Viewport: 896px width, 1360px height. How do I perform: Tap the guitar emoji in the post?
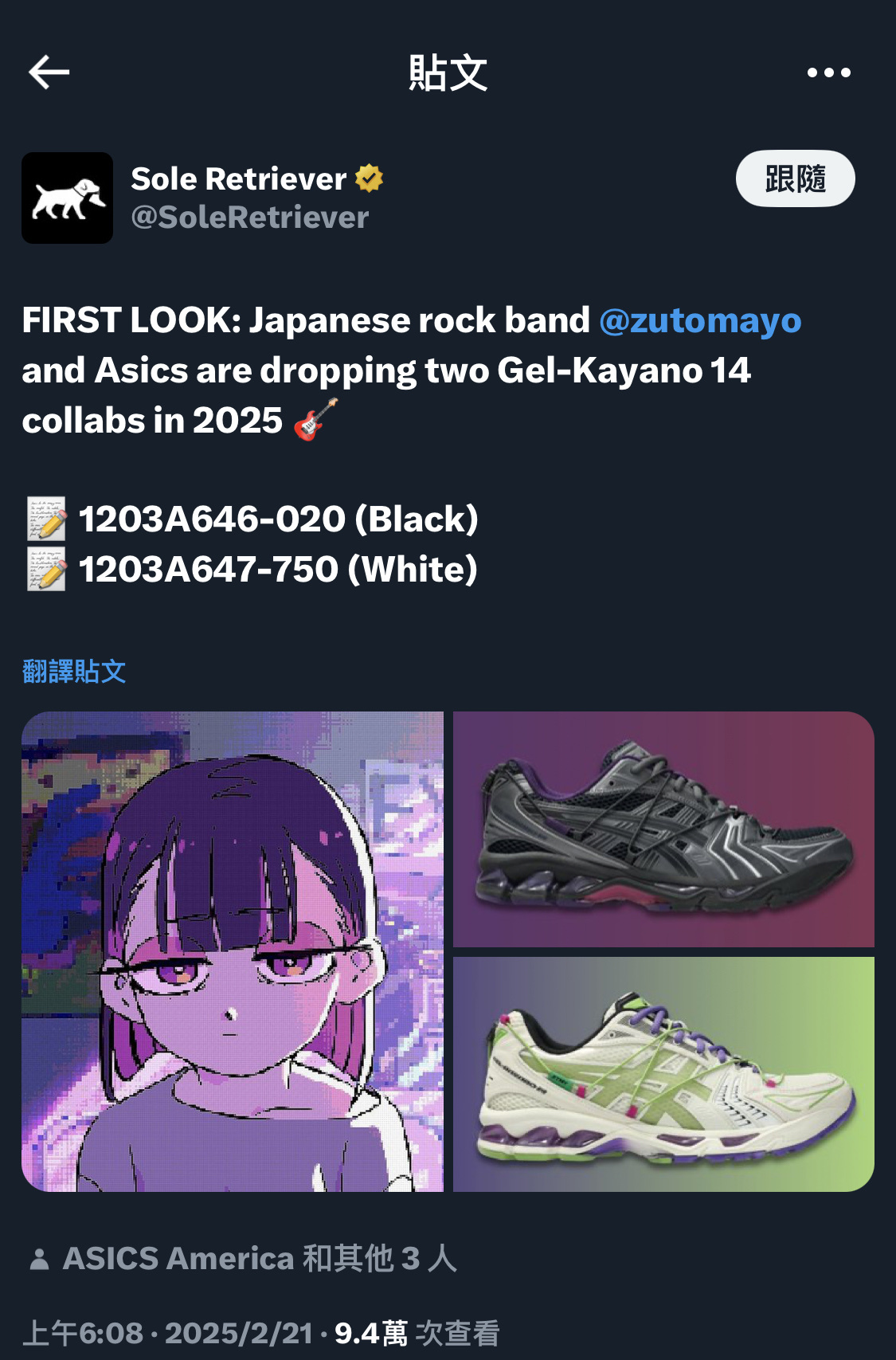[x=315, y=419]
